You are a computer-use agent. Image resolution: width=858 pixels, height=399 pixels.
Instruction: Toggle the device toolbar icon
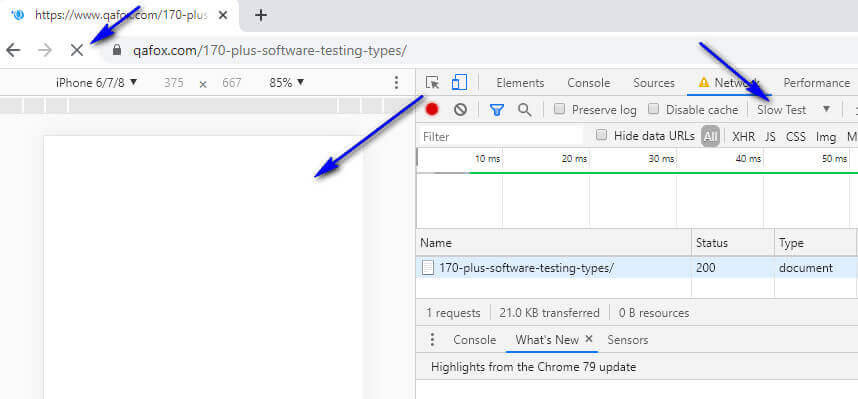(x=459, y=83)
